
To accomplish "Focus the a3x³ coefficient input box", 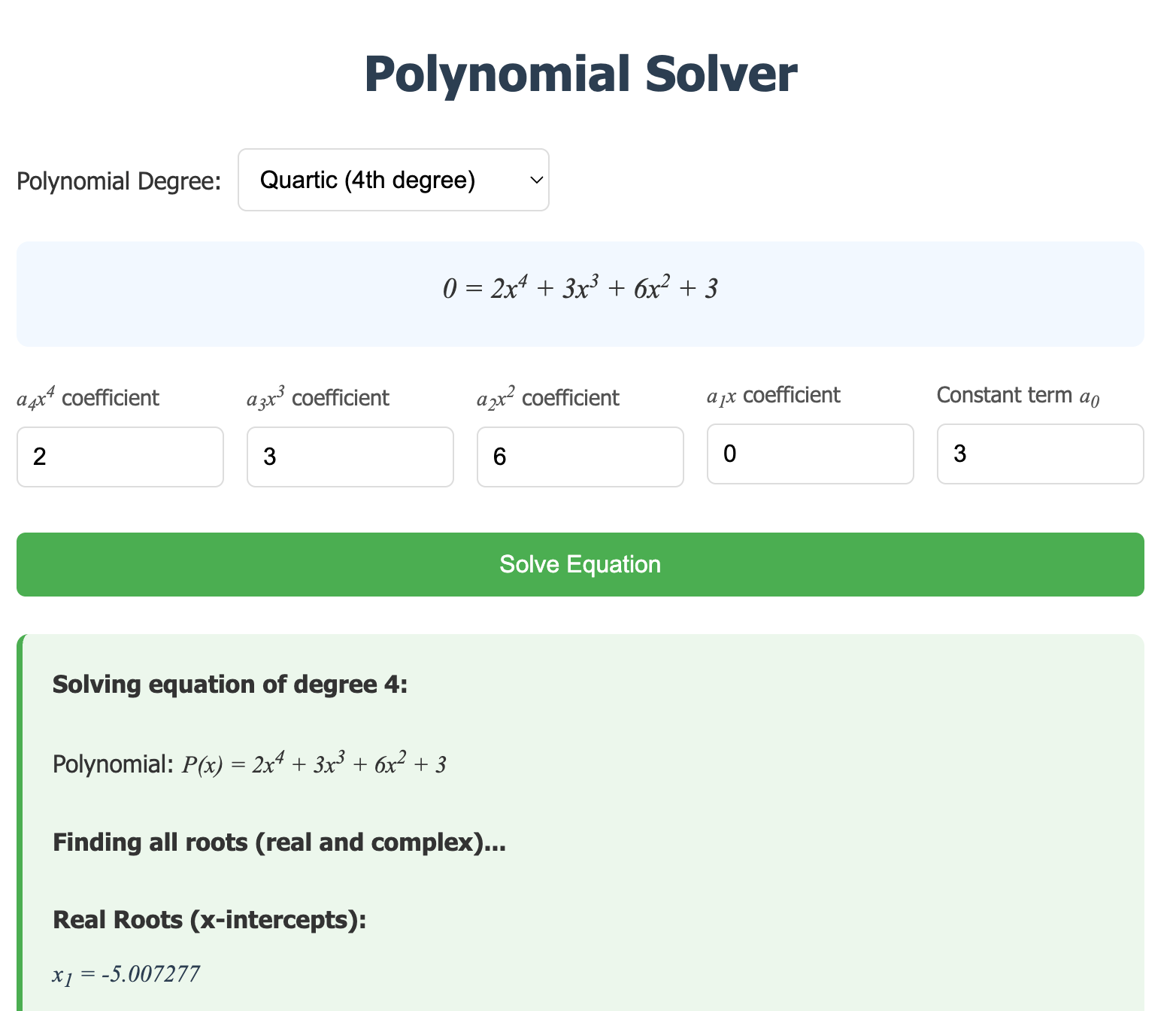I will coord(350,457).
